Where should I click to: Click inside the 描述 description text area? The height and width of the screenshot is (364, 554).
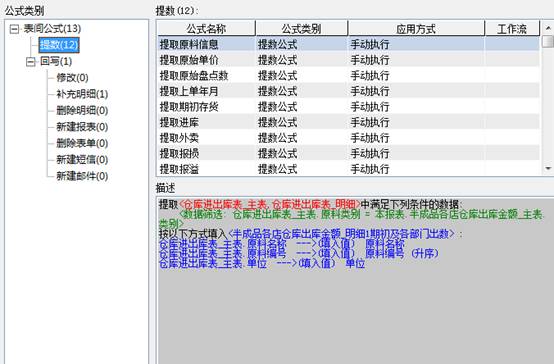(355, 280)
